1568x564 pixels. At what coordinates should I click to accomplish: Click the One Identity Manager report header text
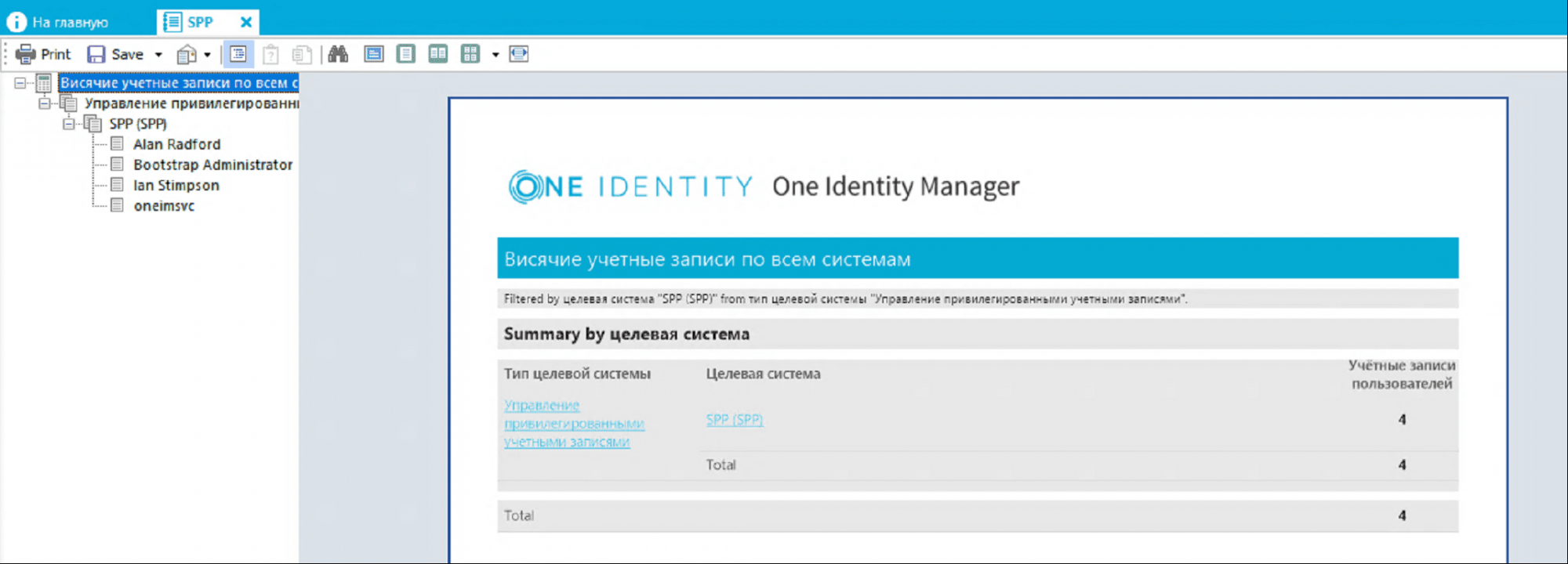[895, 186]
